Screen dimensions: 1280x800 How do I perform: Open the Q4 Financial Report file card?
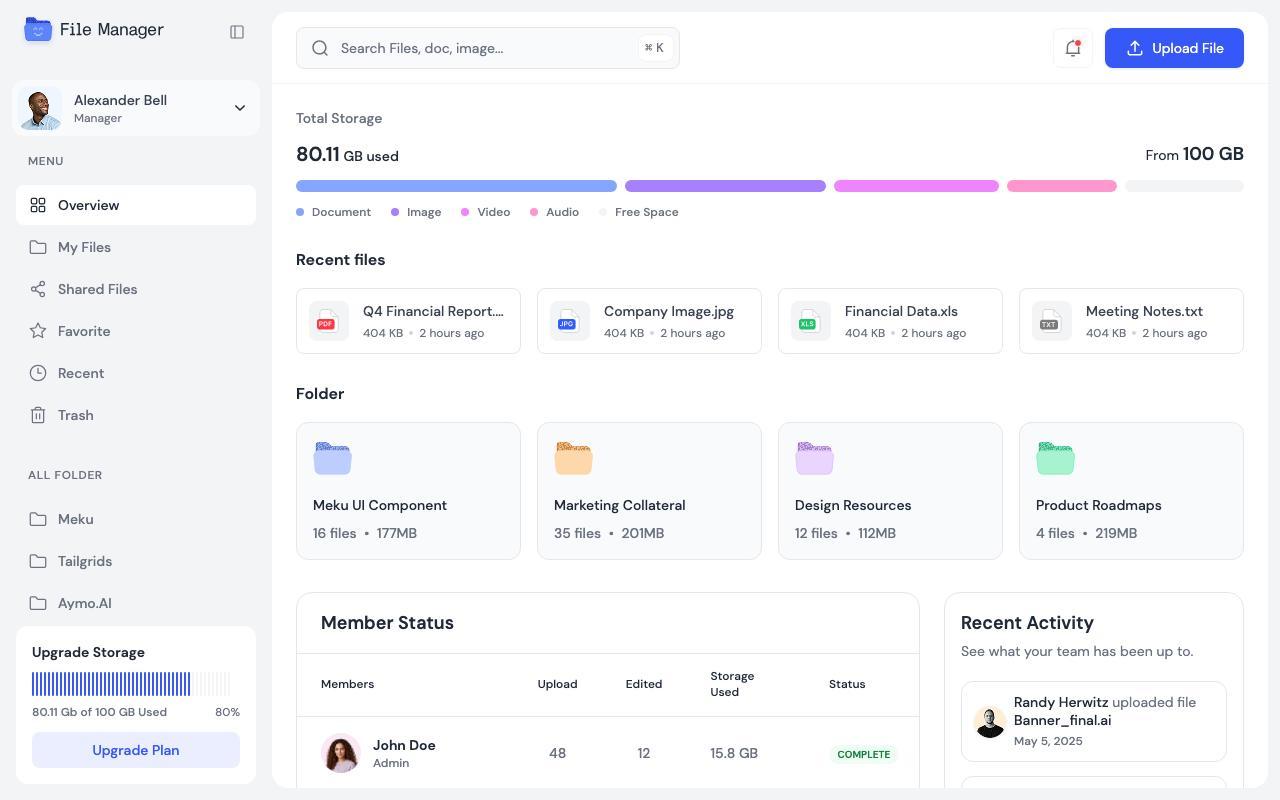[408, 321]
